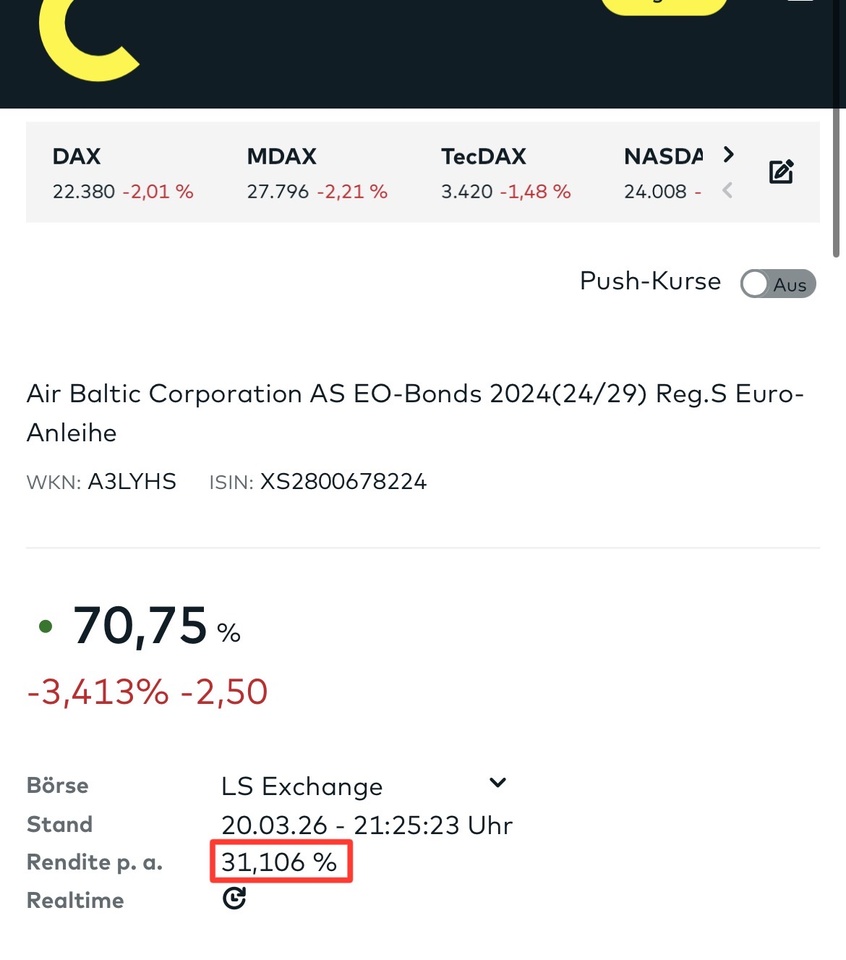Toggle Push-Kurse switch on
The width and height of the screenshot is (846, 960).
778,284
